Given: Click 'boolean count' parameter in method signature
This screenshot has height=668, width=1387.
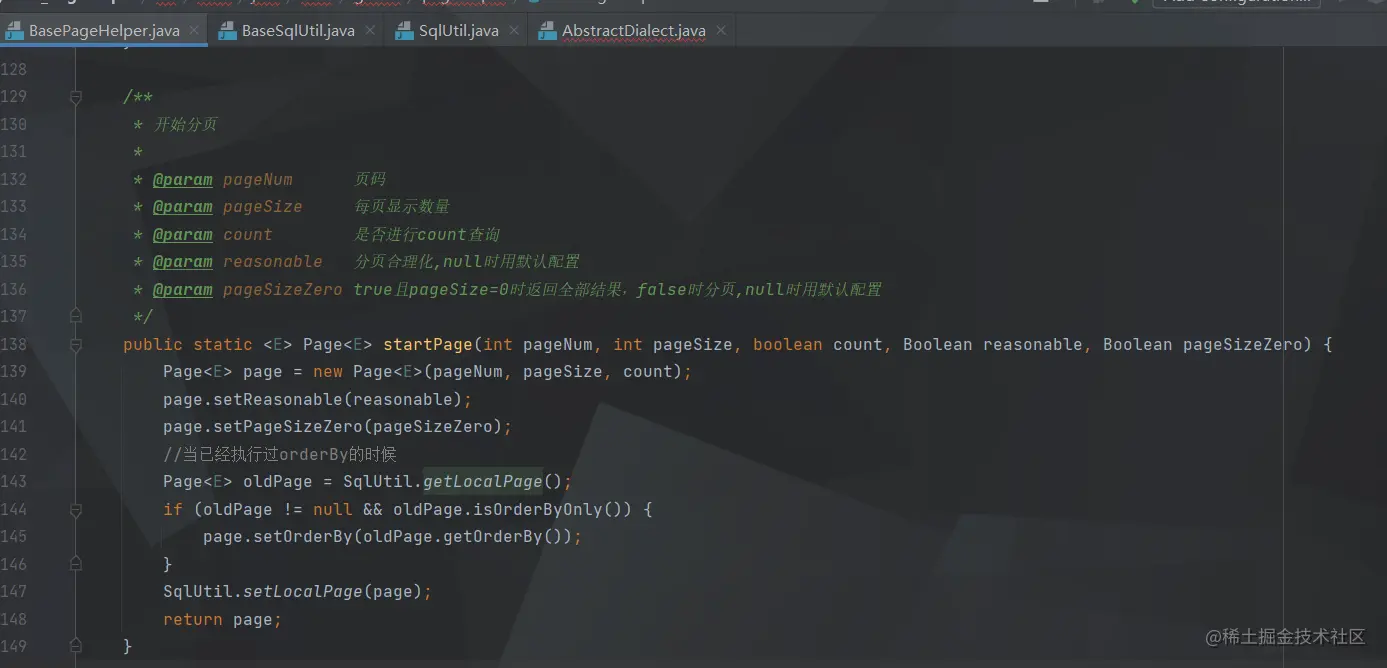Looking at the screenshot, I should (818, 344).
